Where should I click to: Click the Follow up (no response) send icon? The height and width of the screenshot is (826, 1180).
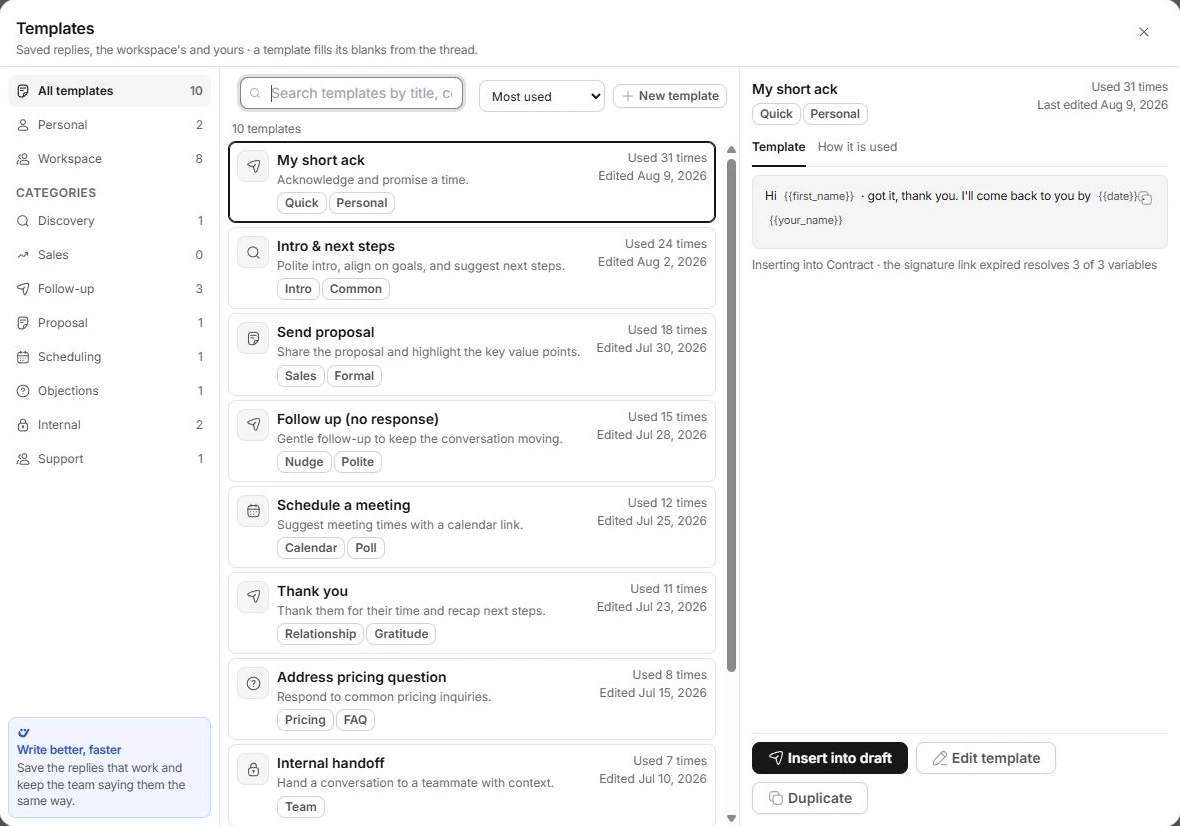pyautogui.click(x=254, y=425)
